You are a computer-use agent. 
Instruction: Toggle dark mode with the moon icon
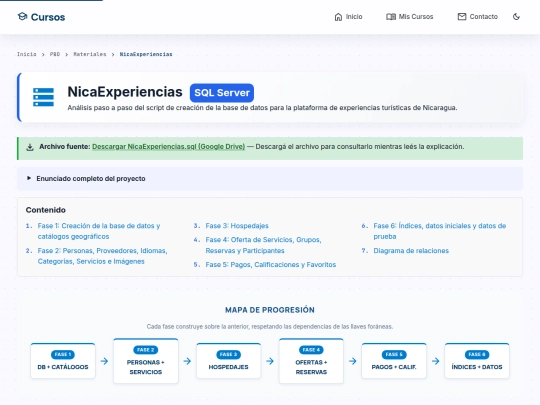[x=516, y=17]
